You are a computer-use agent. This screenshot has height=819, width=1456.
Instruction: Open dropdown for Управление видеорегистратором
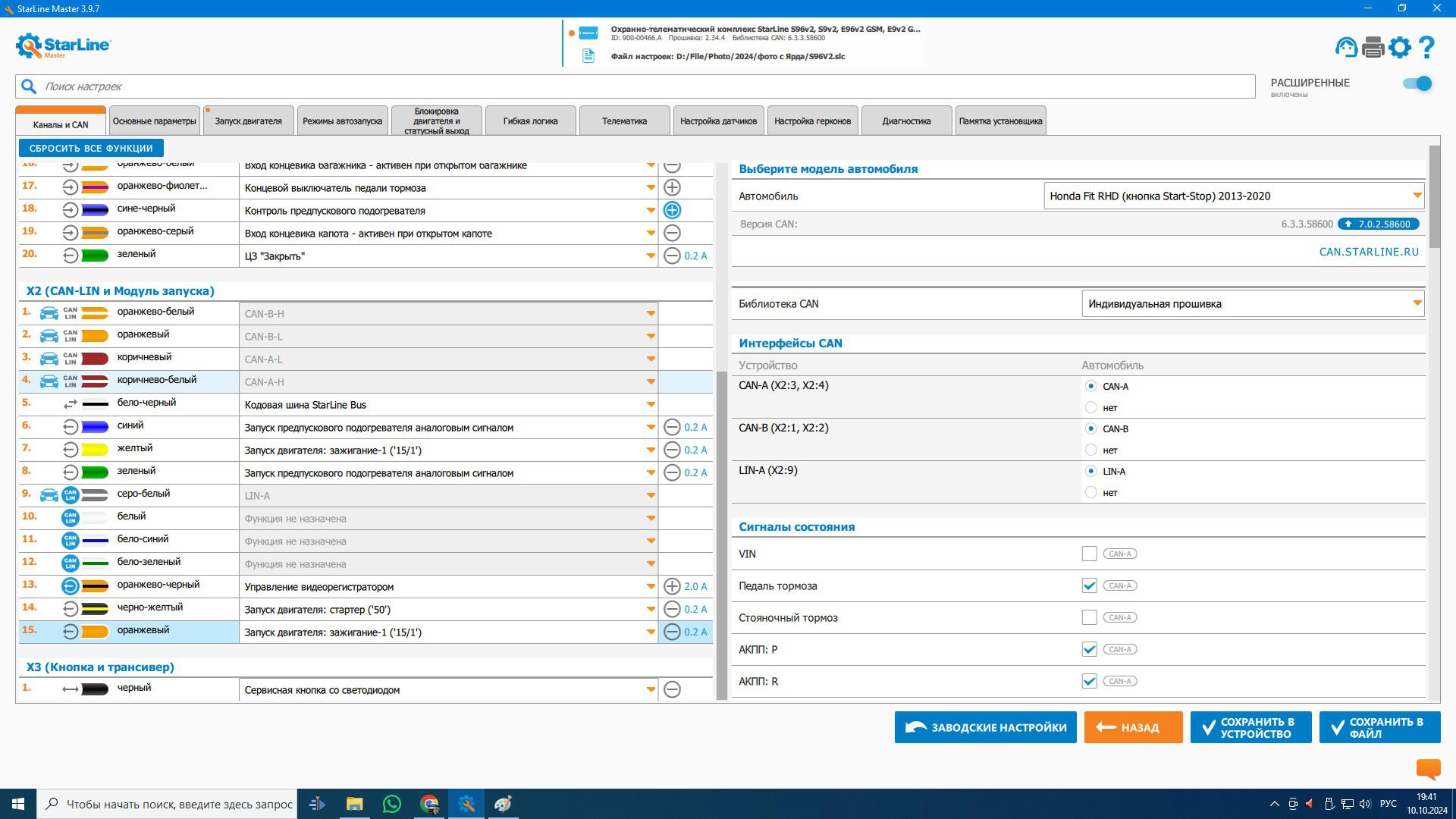point(448,586)
